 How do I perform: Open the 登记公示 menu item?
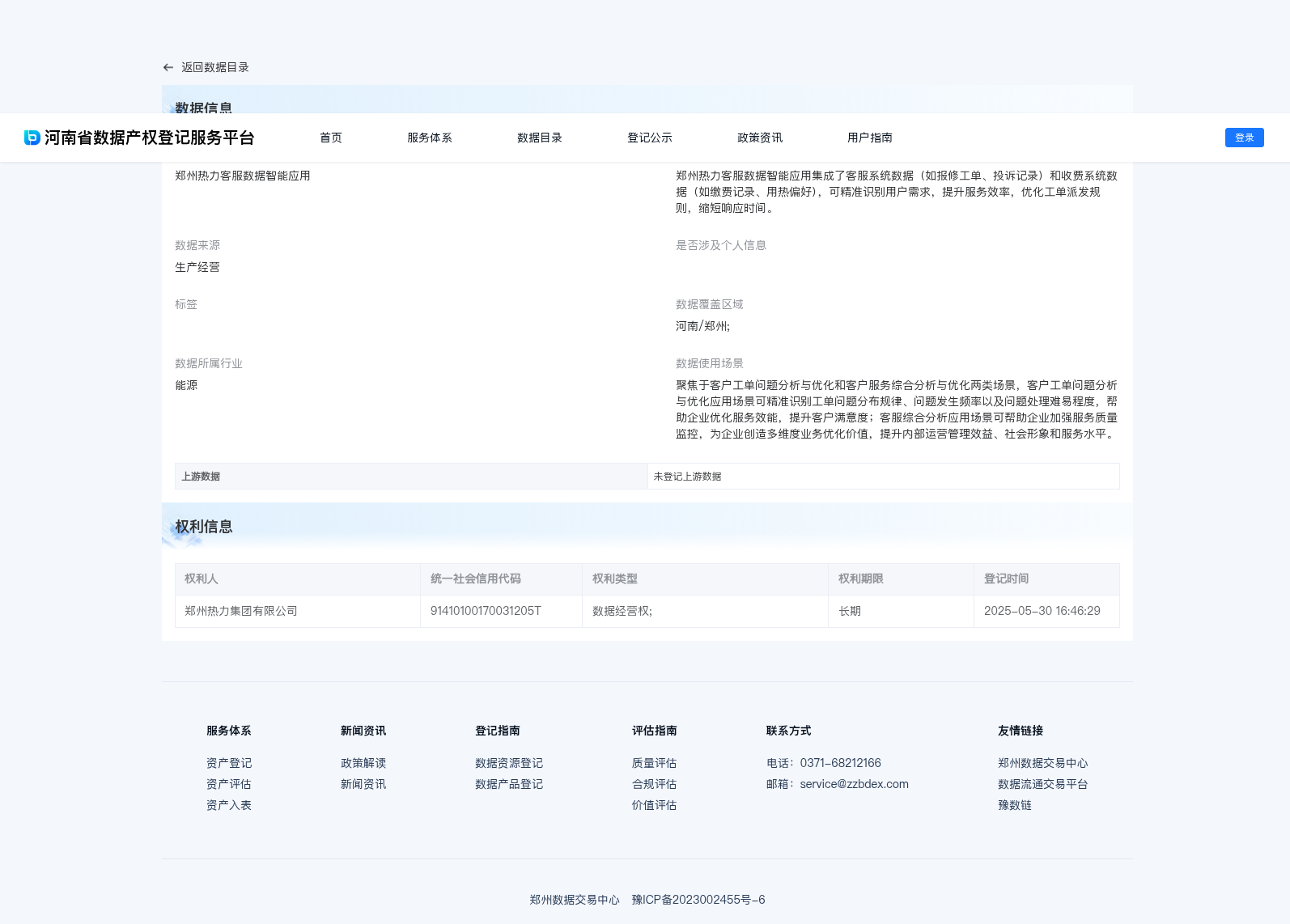pos(650,138)
